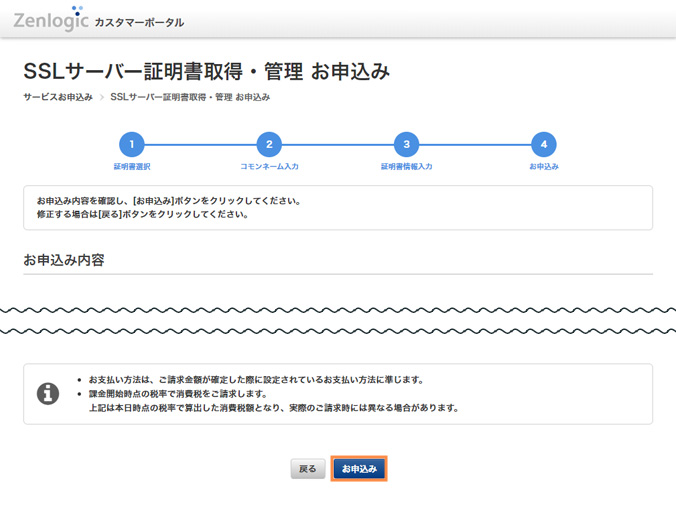This screenshot has height=518, width=676.
Task: Select step 3 circle for 証明書情報入力
Action: [x=407, y=144]
